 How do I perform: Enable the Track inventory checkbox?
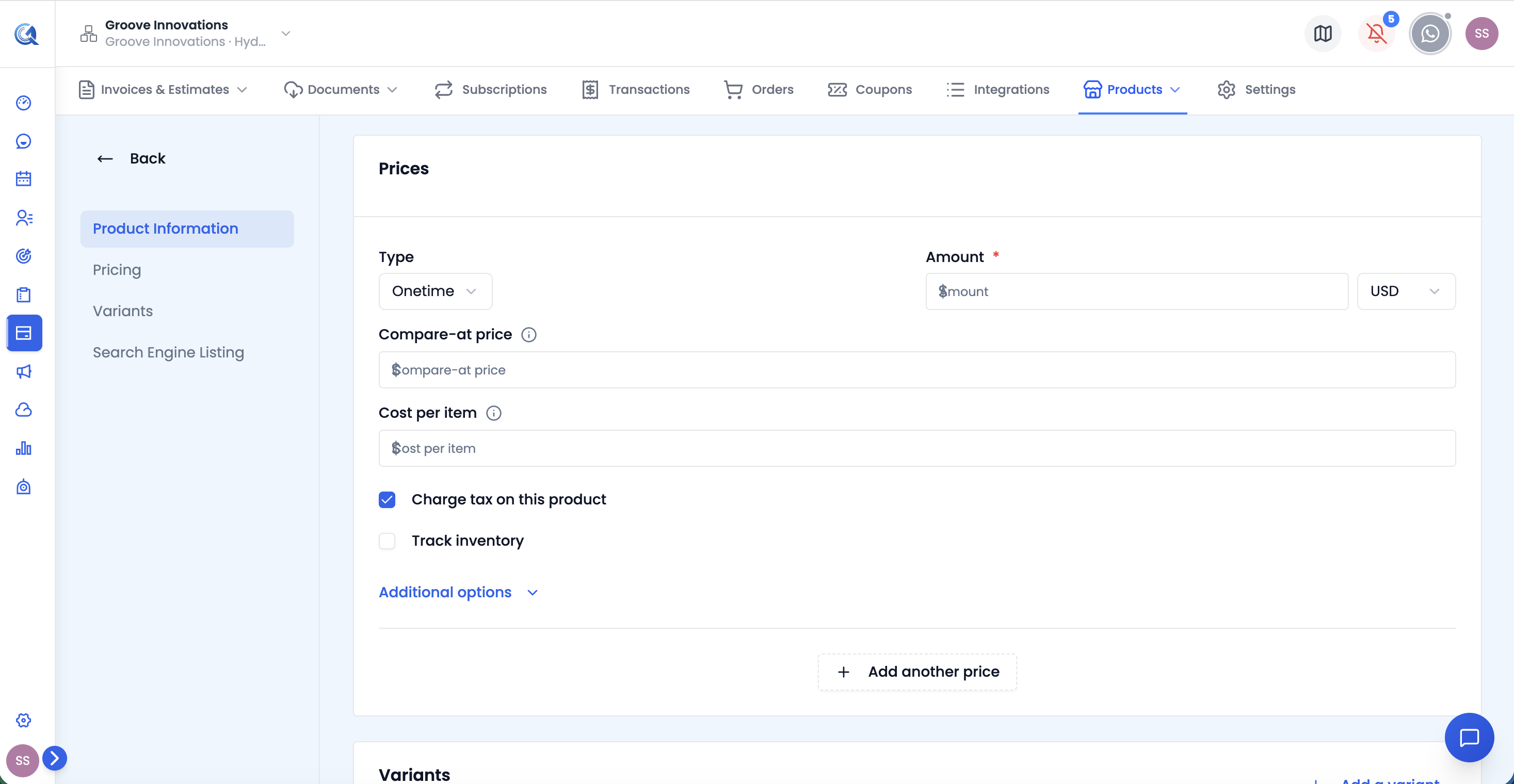click(x=386, y=541)
